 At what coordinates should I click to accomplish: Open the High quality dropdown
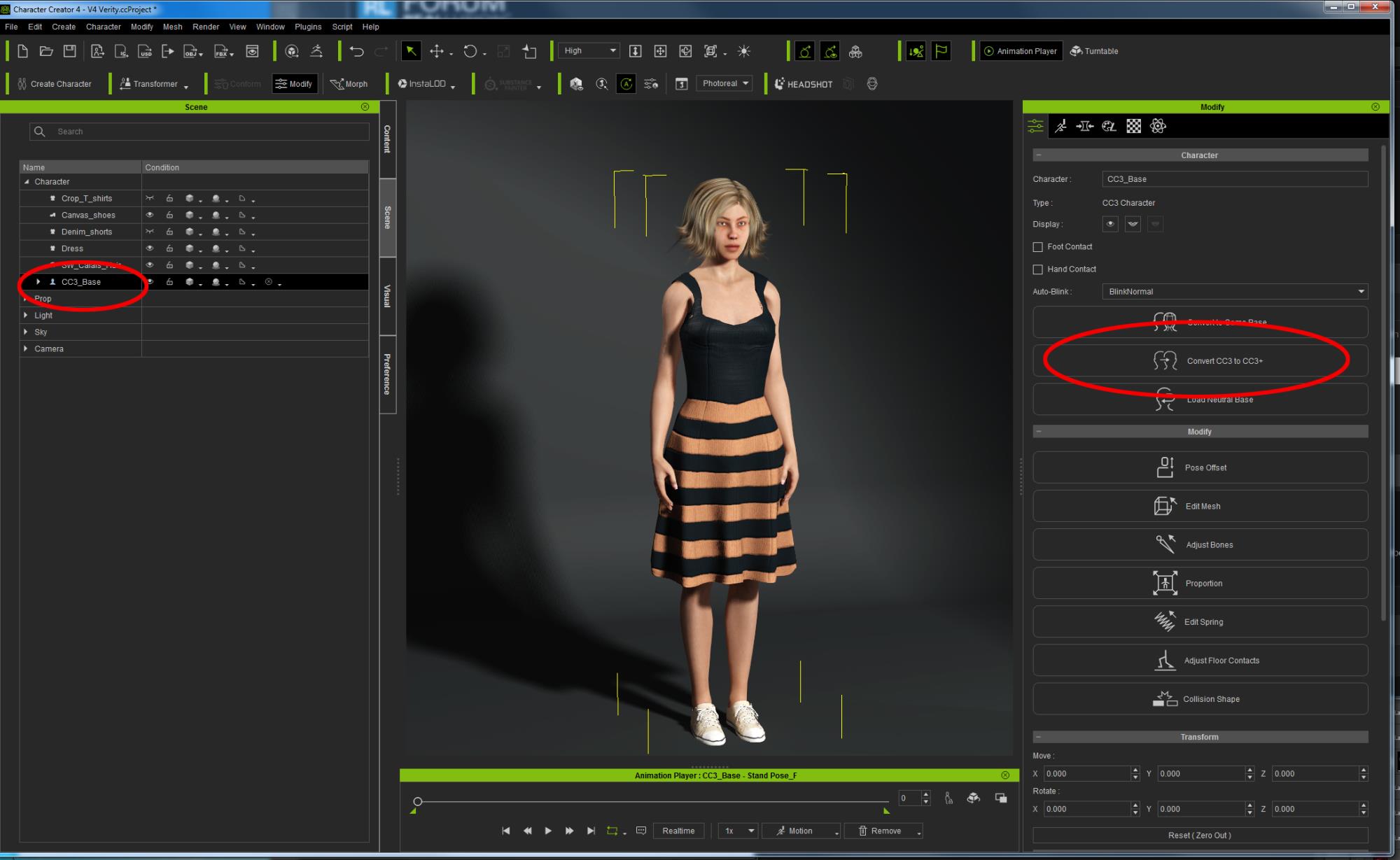pyautogui.click(x=589, y=50)
